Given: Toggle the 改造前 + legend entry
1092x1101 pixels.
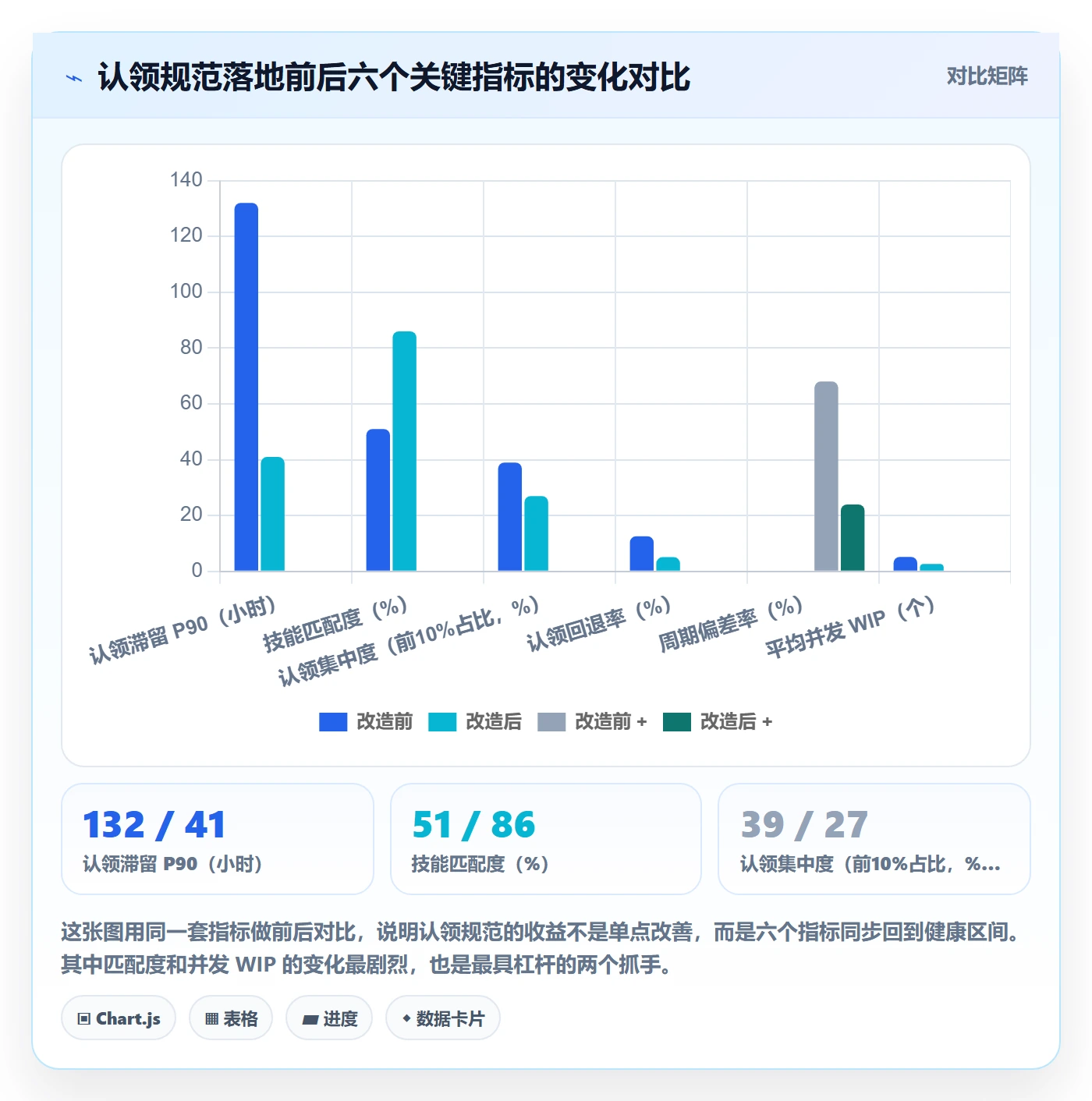Looking at the screenshot, I should (592, 722).
